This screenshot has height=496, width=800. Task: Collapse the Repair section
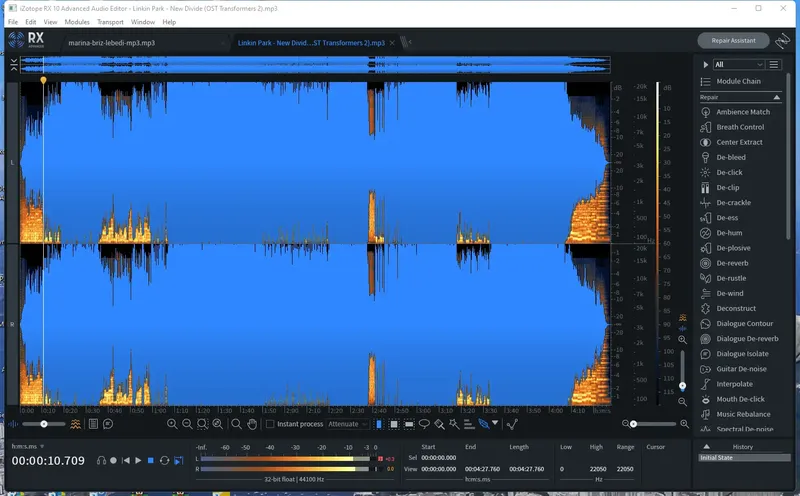[x=777, y=98]
